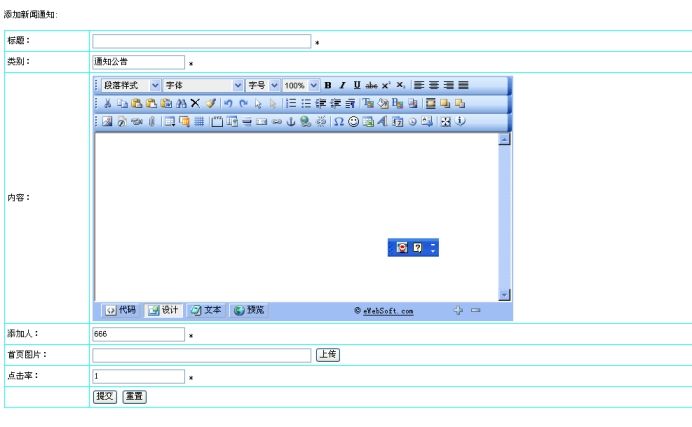Insert an image into the content
The image size is (692, 427).
107,121
